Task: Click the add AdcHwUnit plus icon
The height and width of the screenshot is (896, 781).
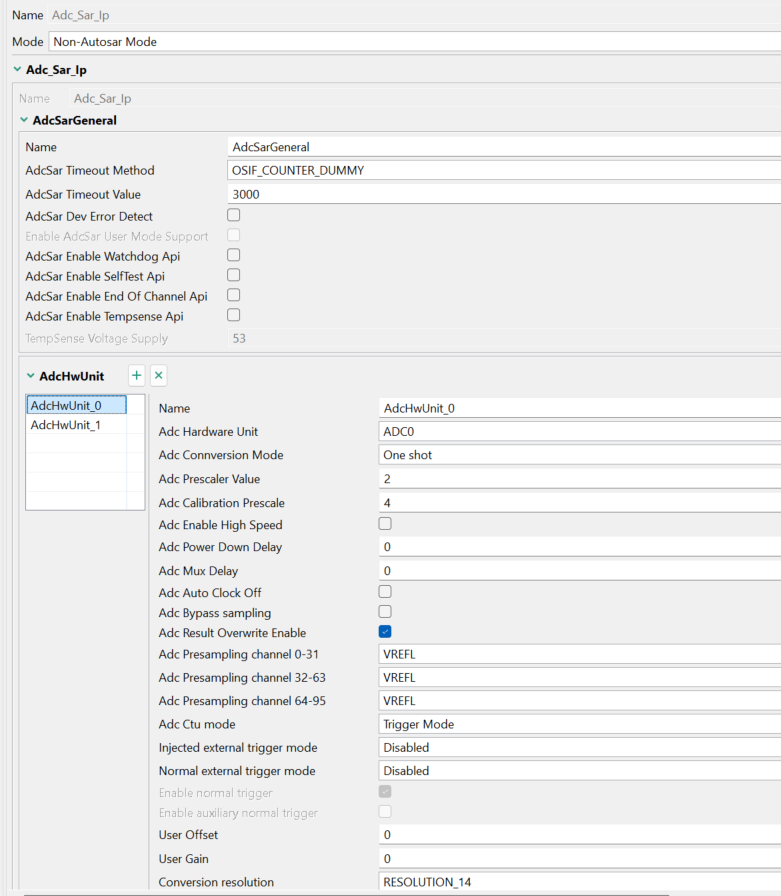Action: tap(137, 375)
